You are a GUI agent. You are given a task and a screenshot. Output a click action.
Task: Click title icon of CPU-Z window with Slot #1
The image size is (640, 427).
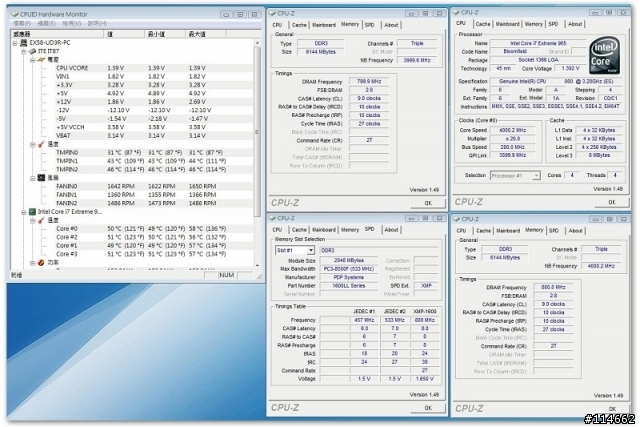point(273,218)
